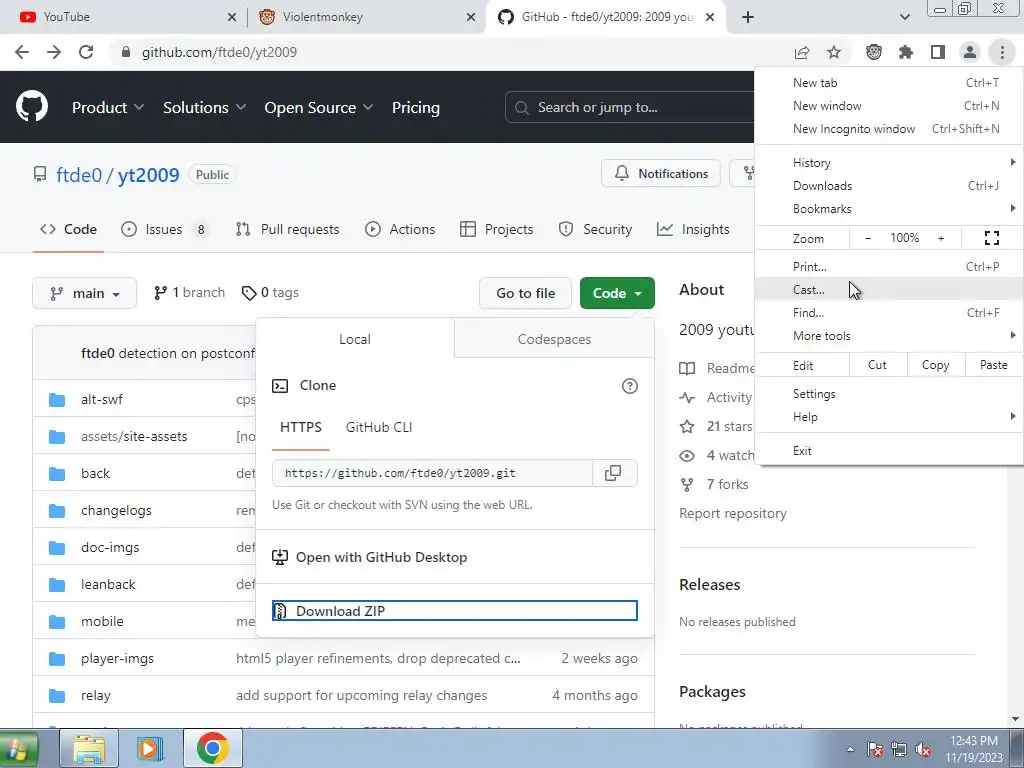
Task: Open the player-imgs folder
Action: click(x=118, y=658)
